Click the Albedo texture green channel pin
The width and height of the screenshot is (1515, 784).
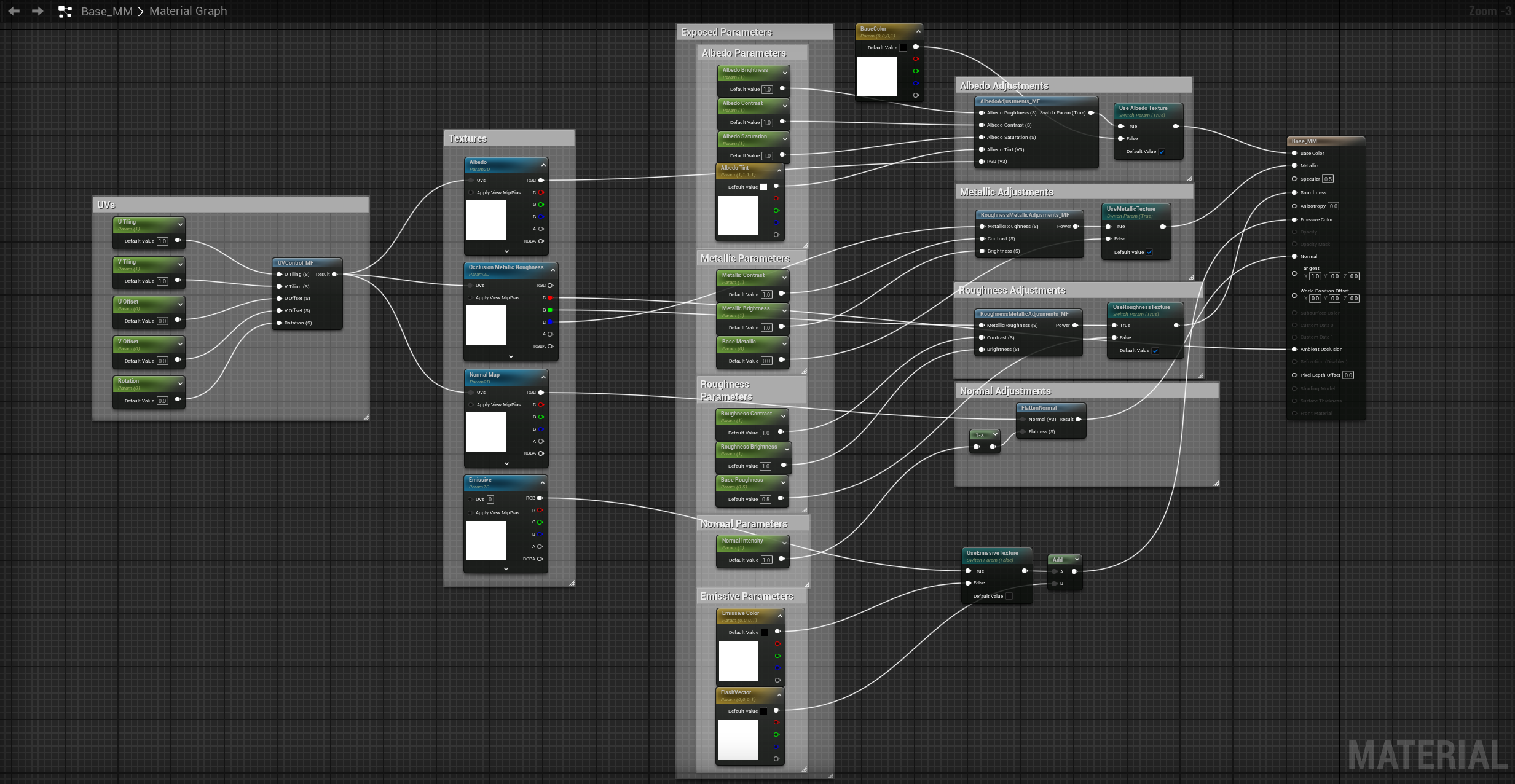click(541, 205)
